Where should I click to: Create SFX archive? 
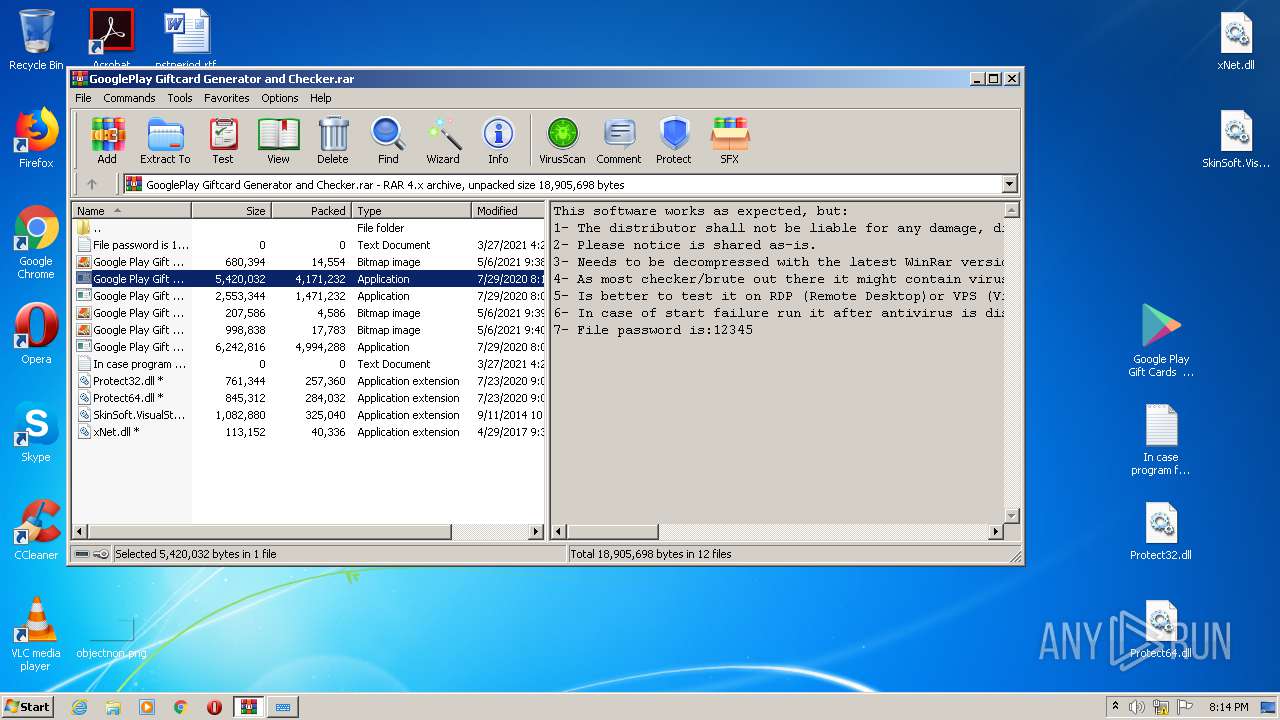730,140
